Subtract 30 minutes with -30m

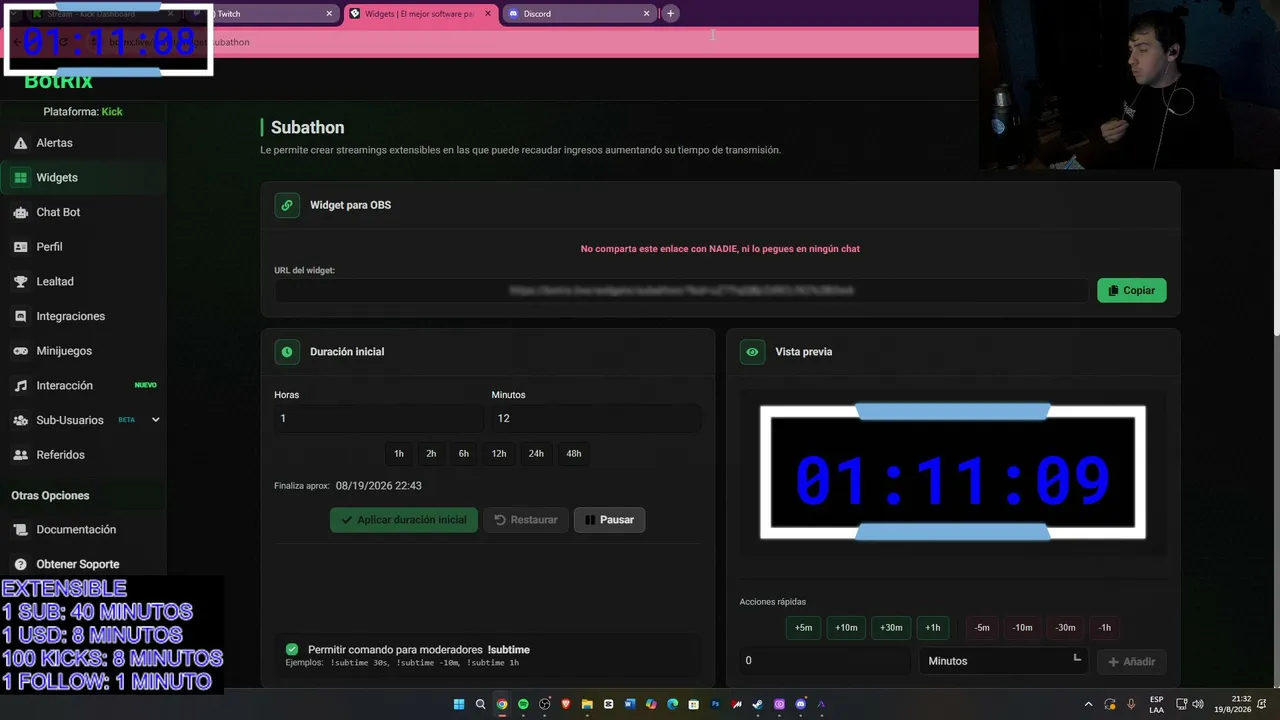(1066, 628)
